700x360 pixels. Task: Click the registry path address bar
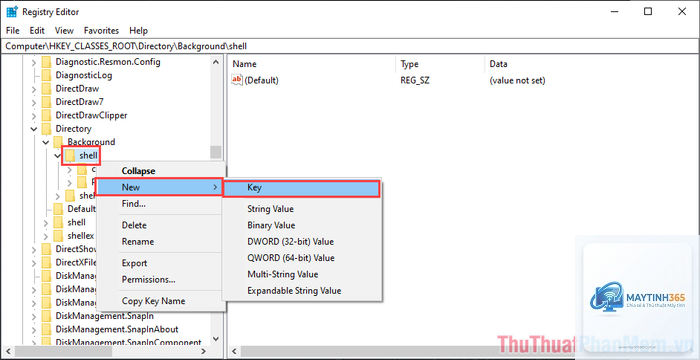350,46
